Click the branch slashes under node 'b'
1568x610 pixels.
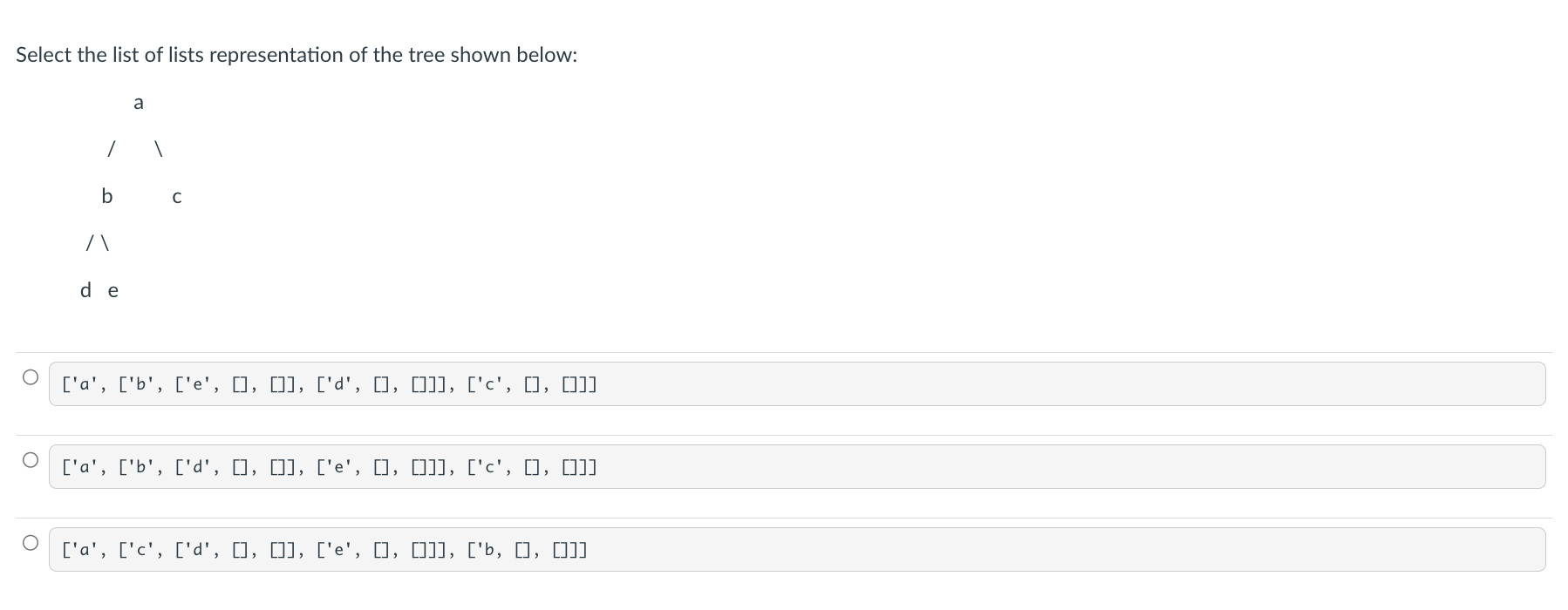[x=98, y=243]
